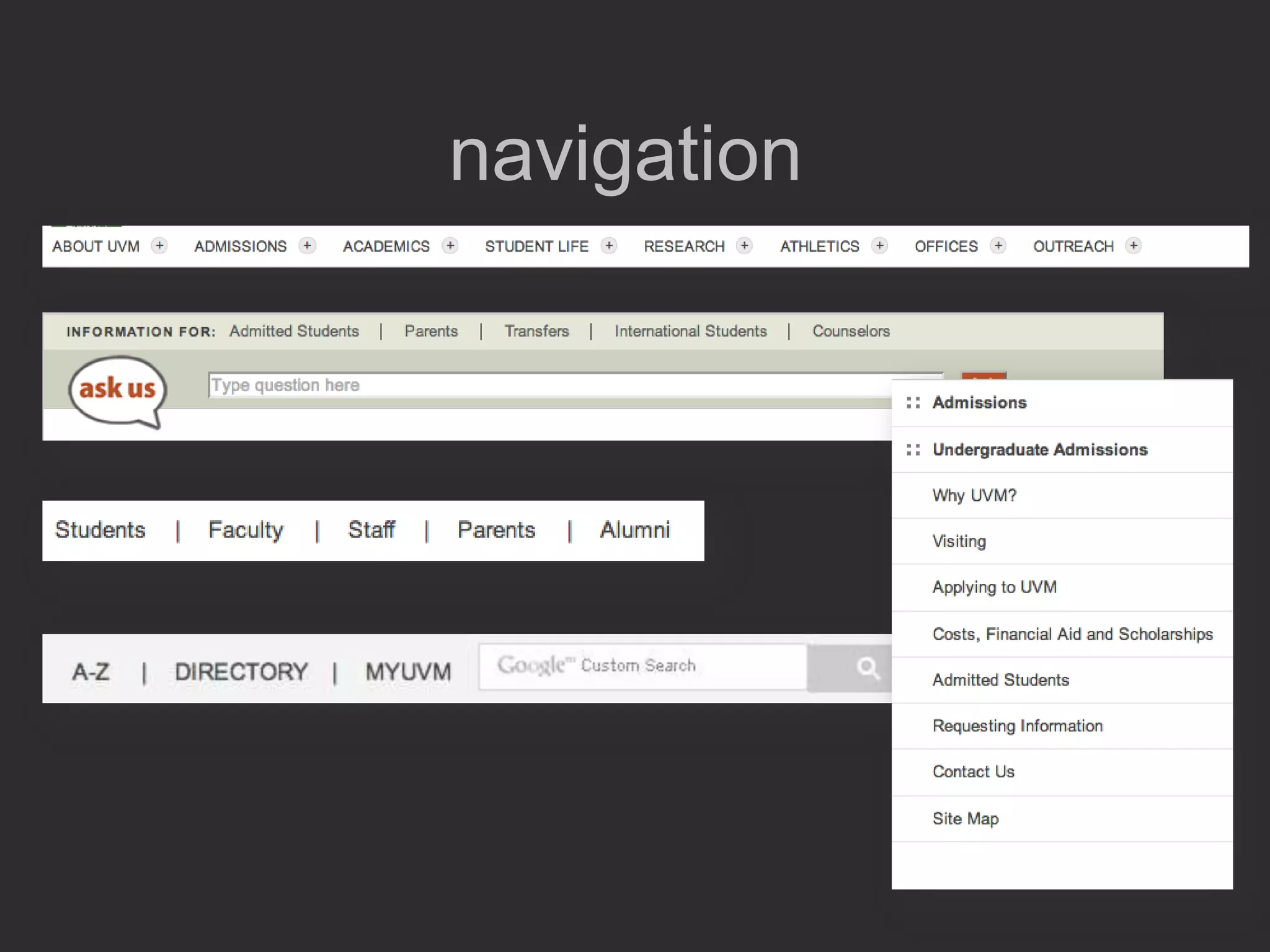Expand the Offices plus icon
Screen dimensions: 1270x952
[x=998, y=246]
